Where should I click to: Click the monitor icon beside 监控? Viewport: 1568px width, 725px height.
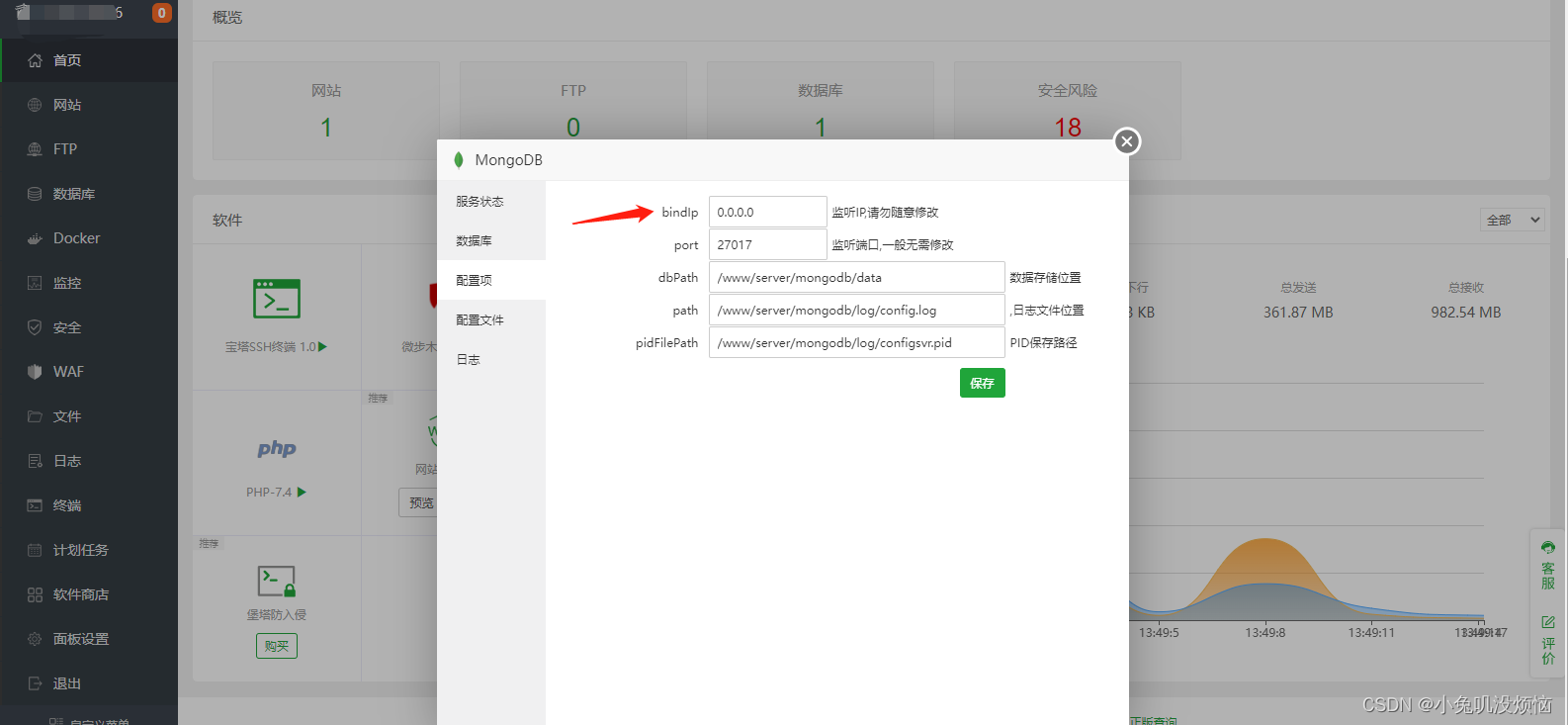coord(35,283)
